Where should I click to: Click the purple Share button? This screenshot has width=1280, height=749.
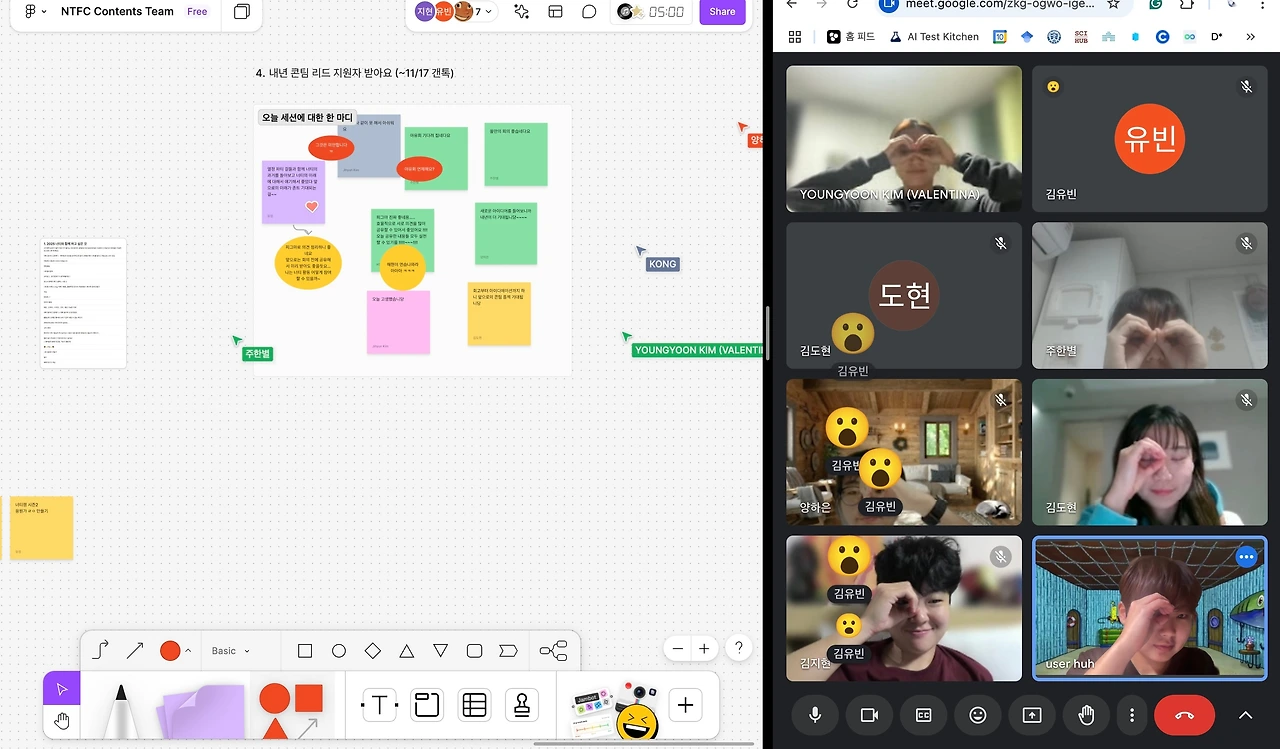pyautogui.click(x=722, y=12)
